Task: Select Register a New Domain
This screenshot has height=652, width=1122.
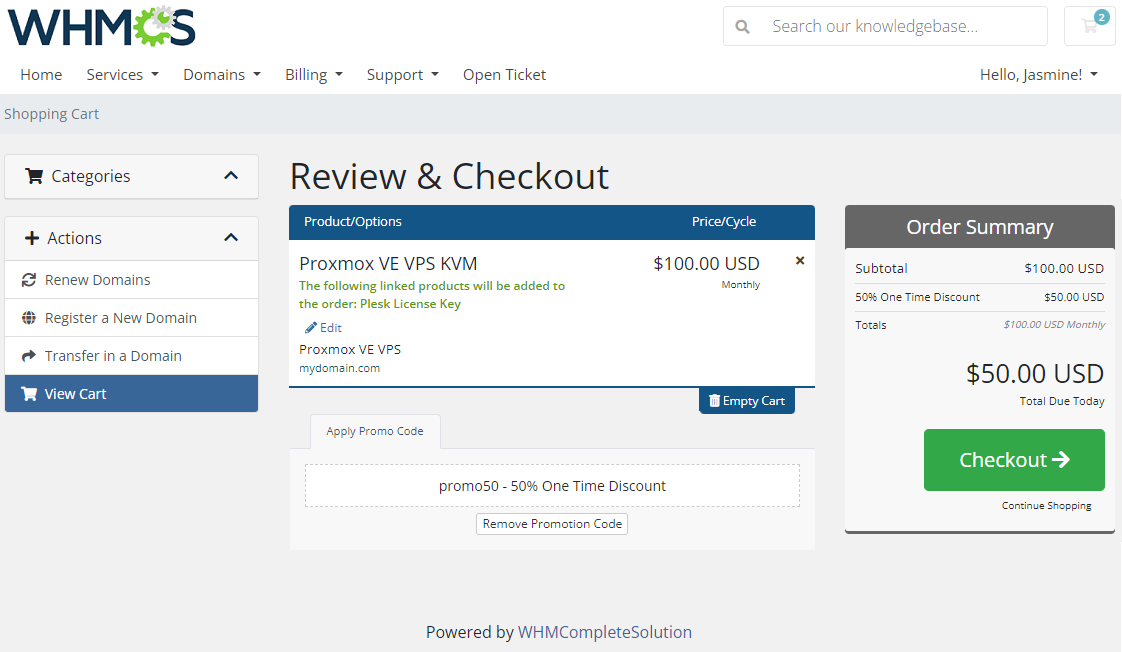Action: tap(132, 318)
